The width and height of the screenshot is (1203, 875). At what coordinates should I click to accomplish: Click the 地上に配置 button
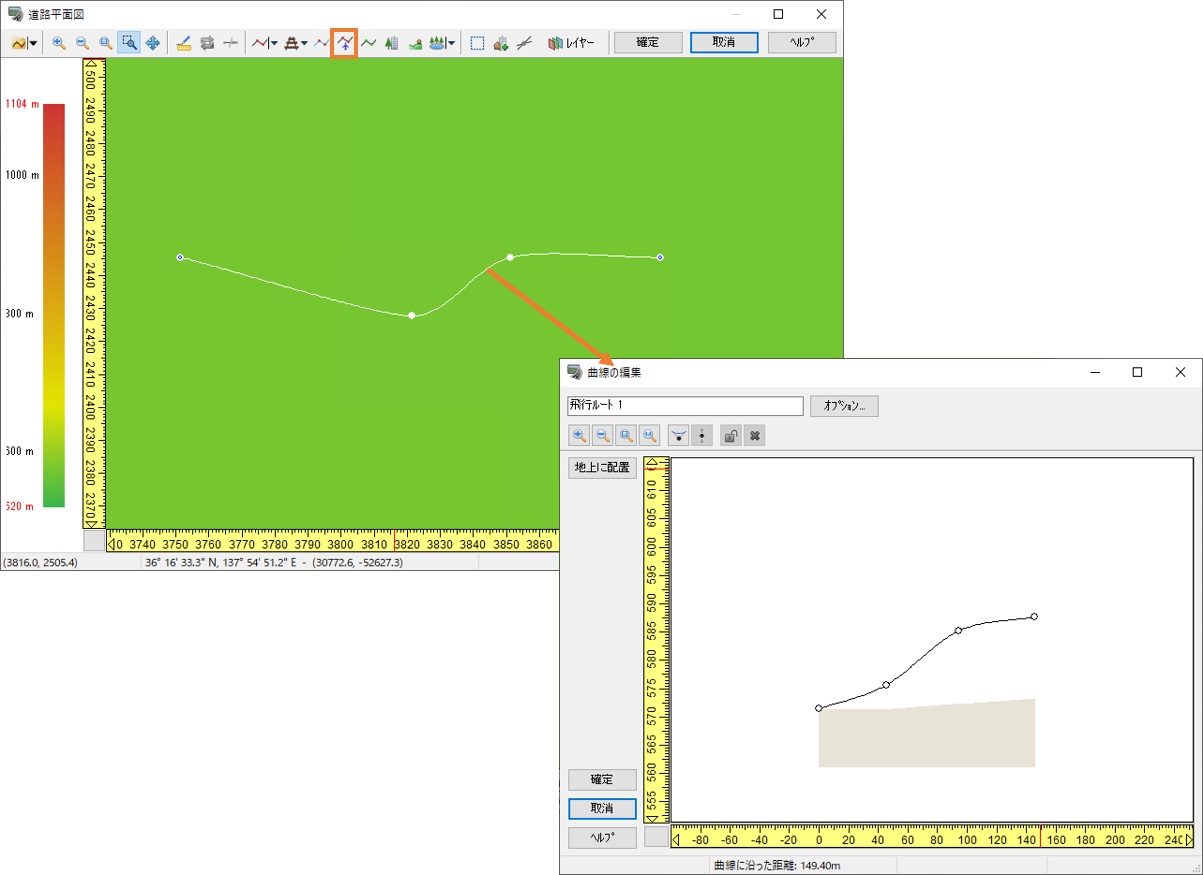tap(602, 468)
